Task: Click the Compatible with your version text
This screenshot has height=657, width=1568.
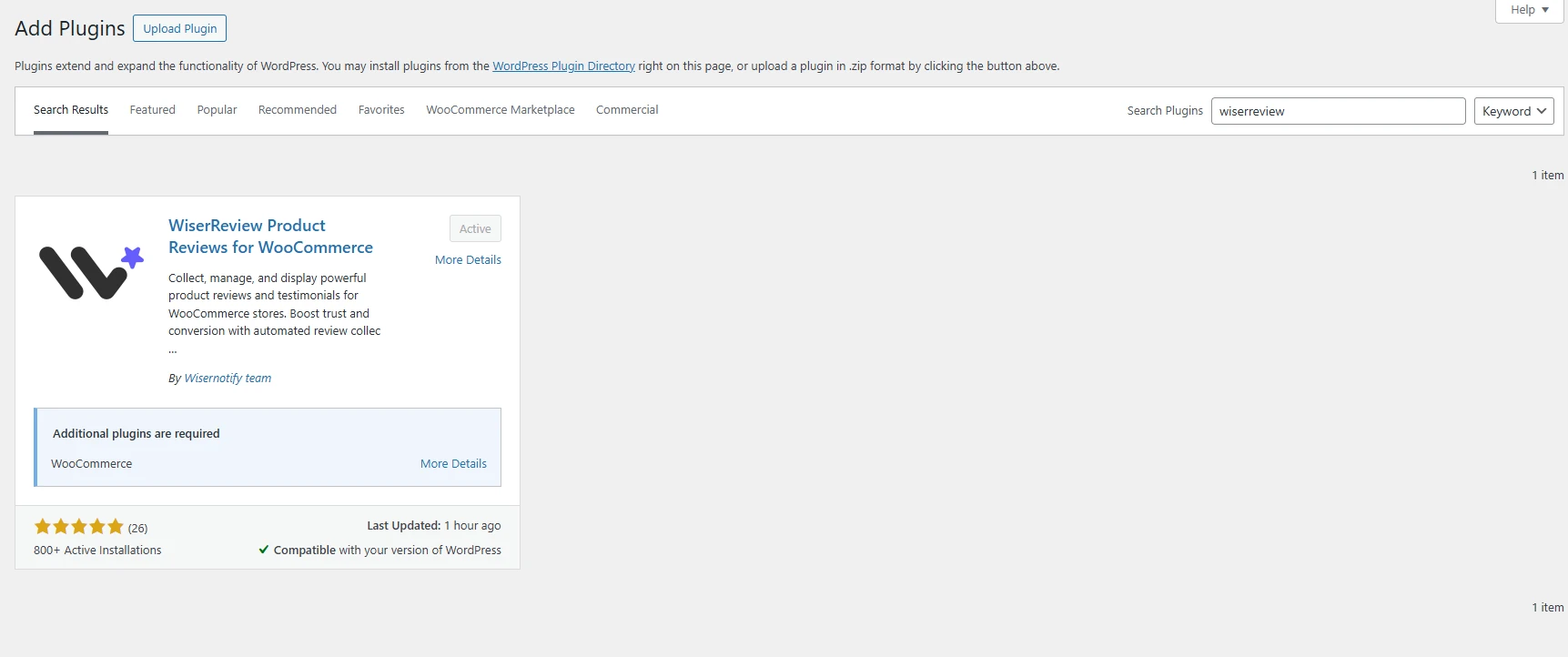Action: (x=387, y=550)
